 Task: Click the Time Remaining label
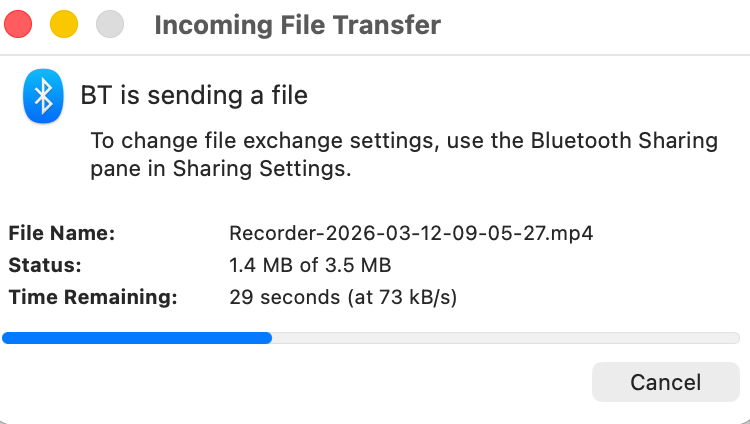coord(93,296)
